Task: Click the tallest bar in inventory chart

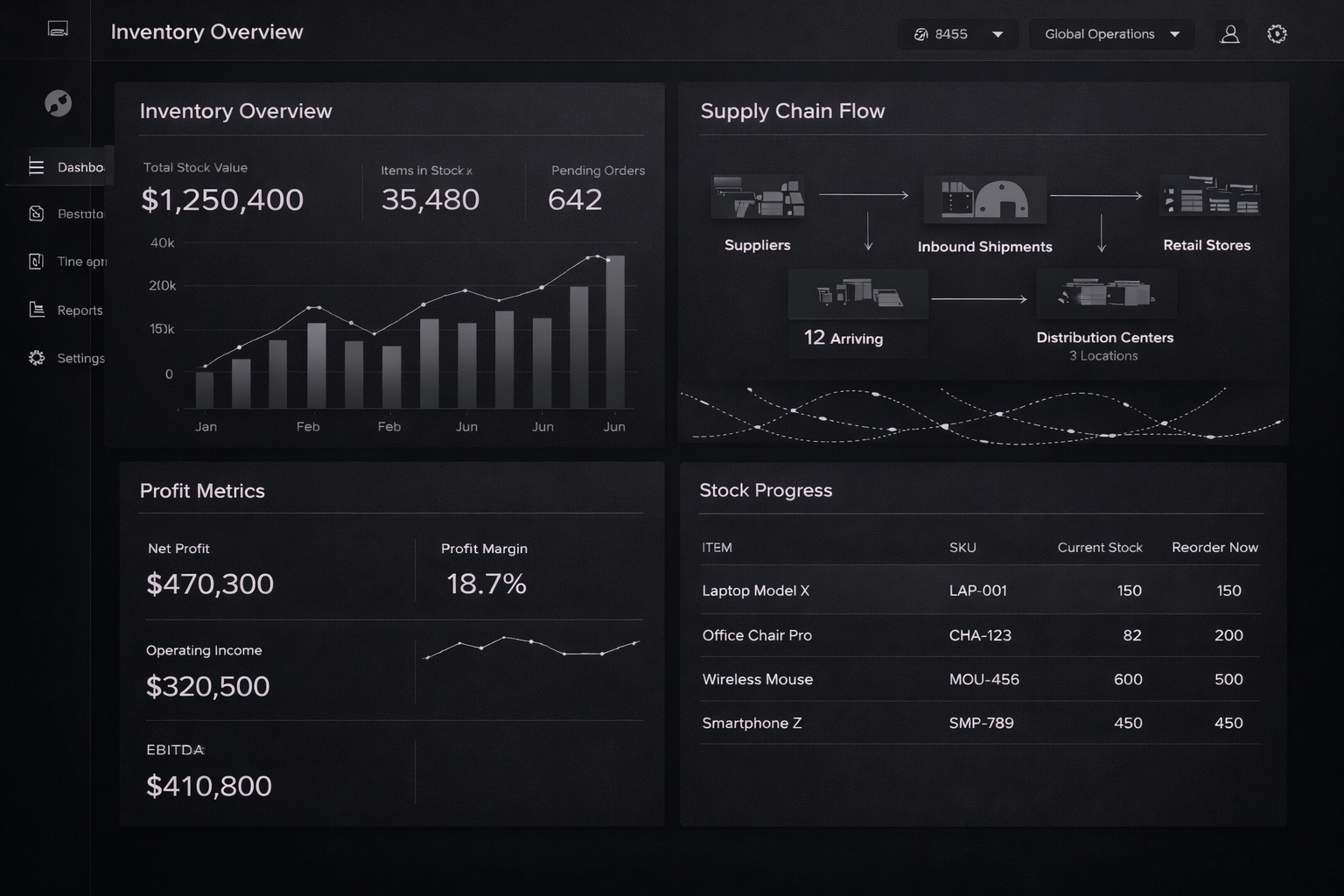Action: point(615,332)
